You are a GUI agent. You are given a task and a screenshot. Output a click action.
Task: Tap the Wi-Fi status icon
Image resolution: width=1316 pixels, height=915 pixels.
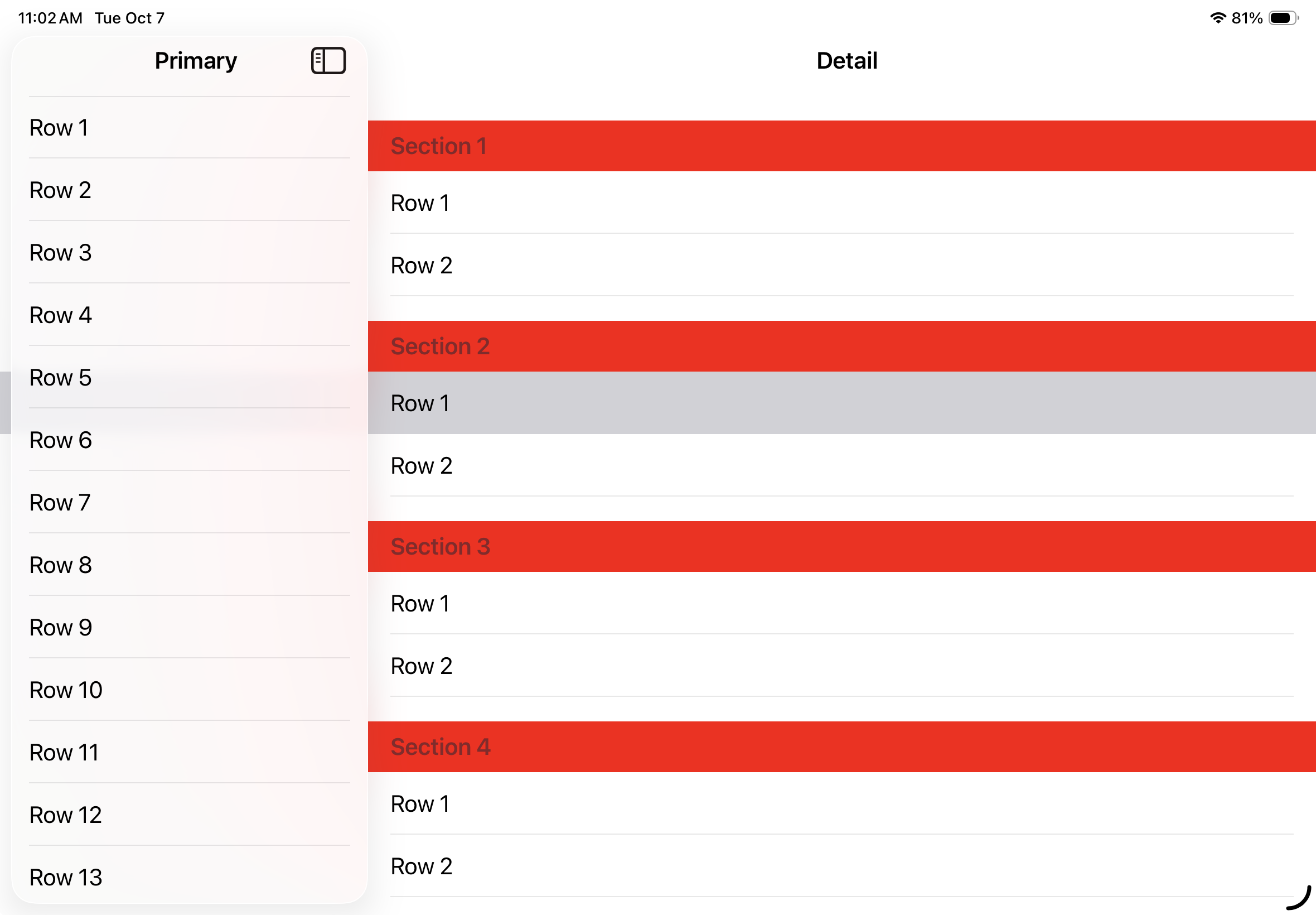1217,18
